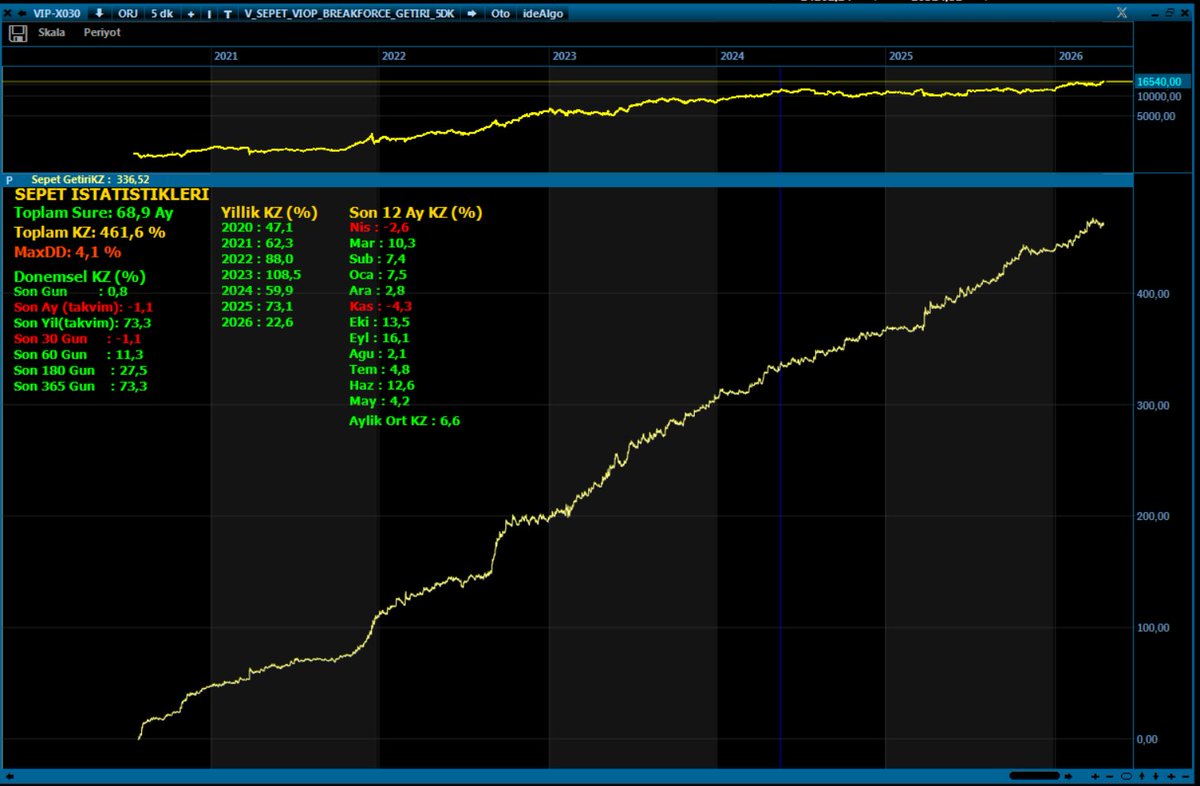This screenshot has height=786, width=1200.
Task: Click the down arrow after VIP-X030
Action: coord(99,14)
